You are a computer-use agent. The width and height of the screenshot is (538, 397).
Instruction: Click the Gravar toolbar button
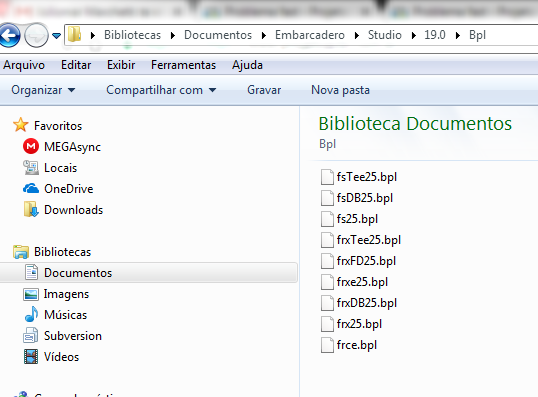click(264, 90)
